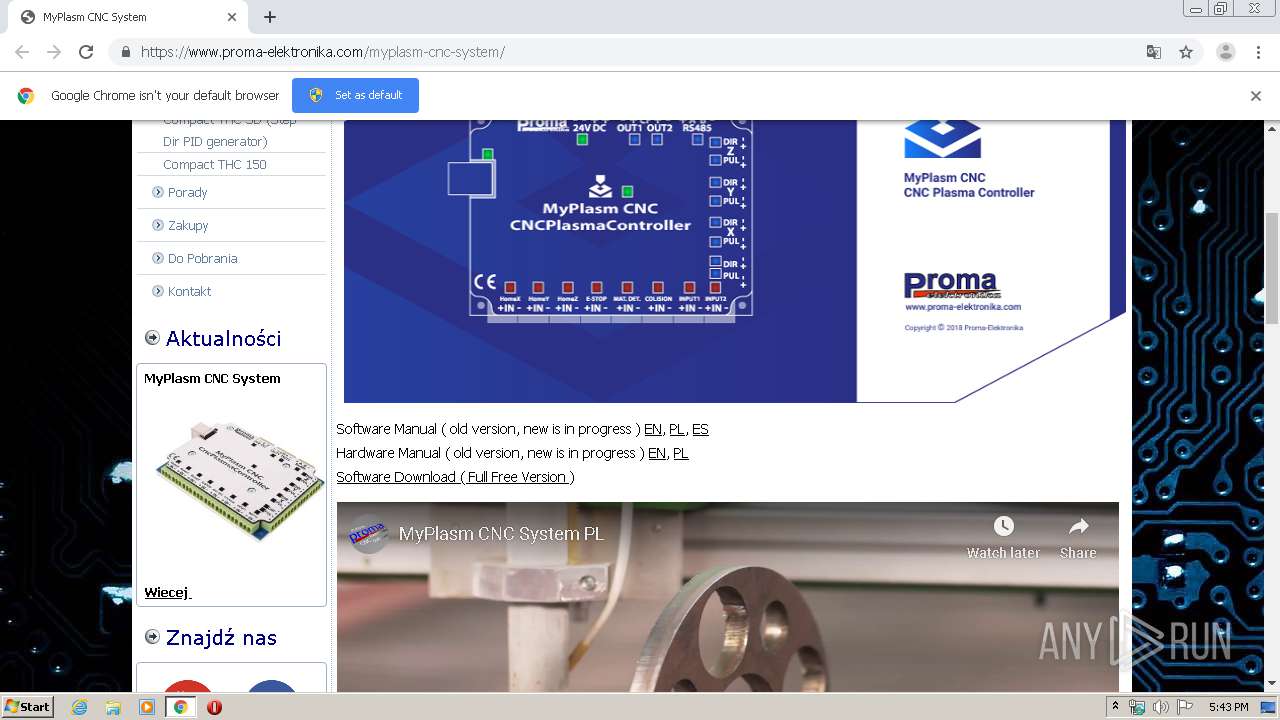Close the MyPlasm CNC System tab
Image resolution: width=1280 pixels, height=720 pixels.
232,17
